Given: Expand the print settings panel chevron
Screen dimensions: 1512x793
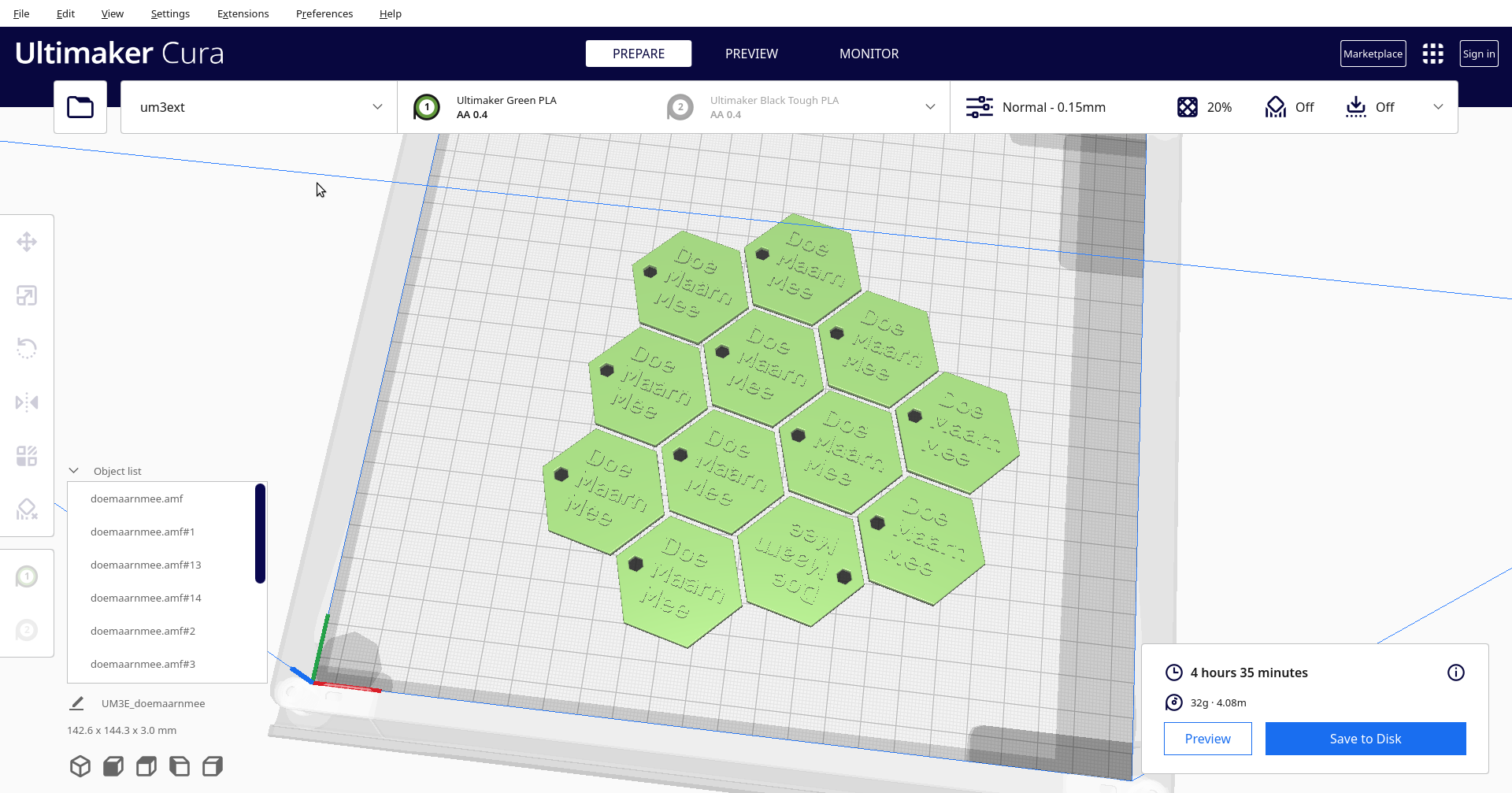Looking at the screenshot, I should click(x=1438, y=107).
